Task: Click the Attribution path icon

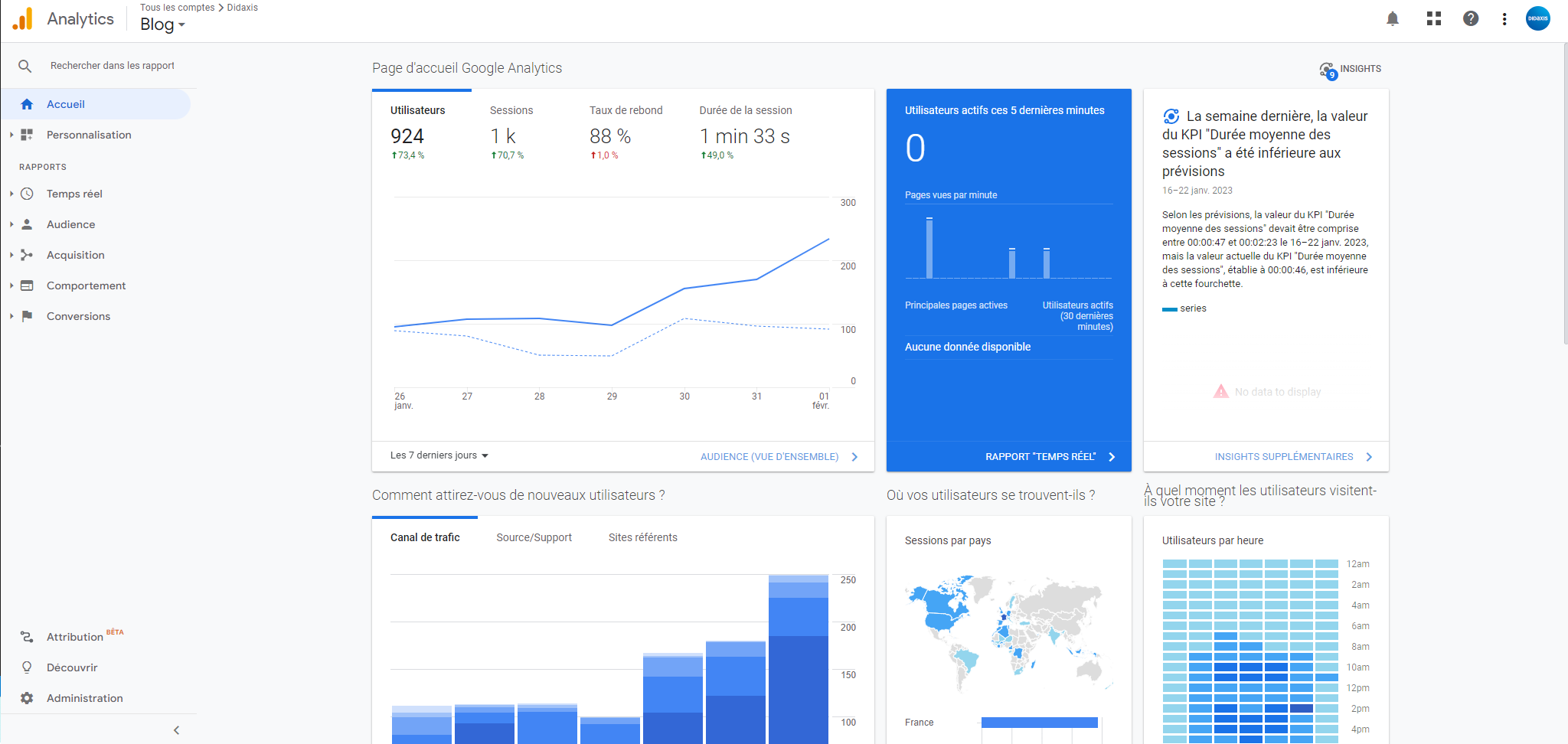Action: [x=27, y=637]
